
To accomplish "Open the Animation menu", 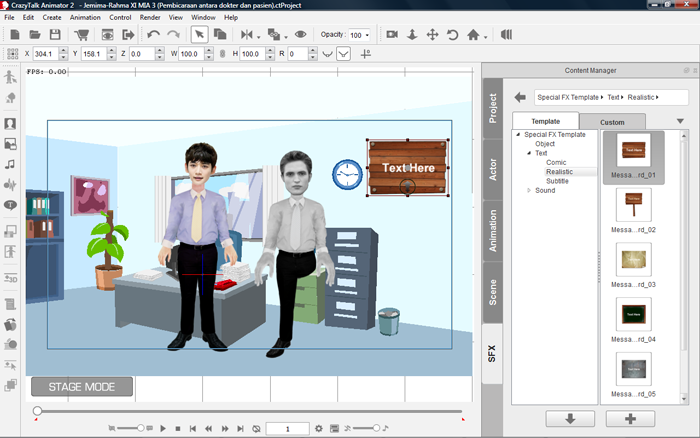I will coord(85,17).
